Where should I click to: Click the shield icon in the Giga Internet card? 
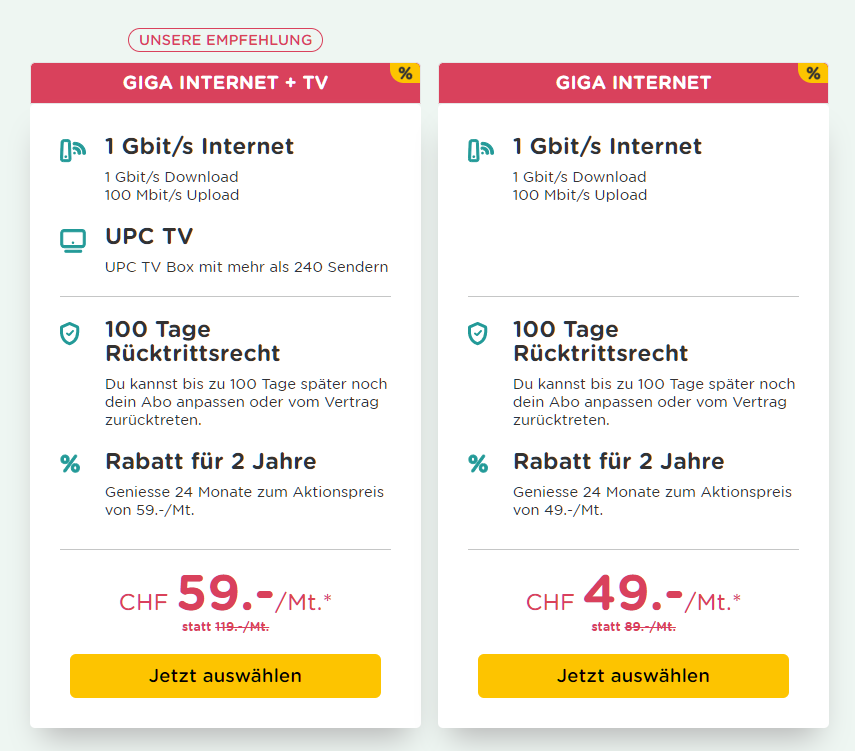478,334
